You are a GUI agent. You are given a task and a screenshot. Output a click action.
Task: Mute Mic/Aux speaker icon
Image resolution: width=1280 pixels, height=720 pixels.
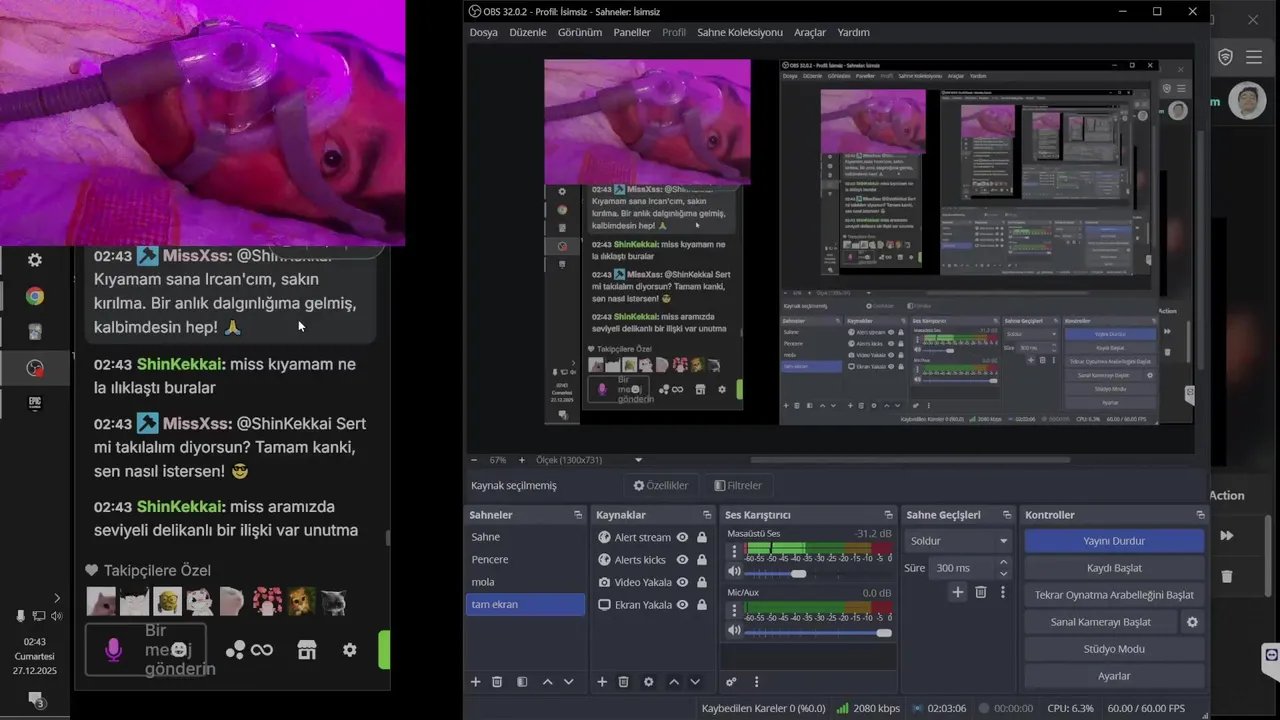[x=735, y=631]
